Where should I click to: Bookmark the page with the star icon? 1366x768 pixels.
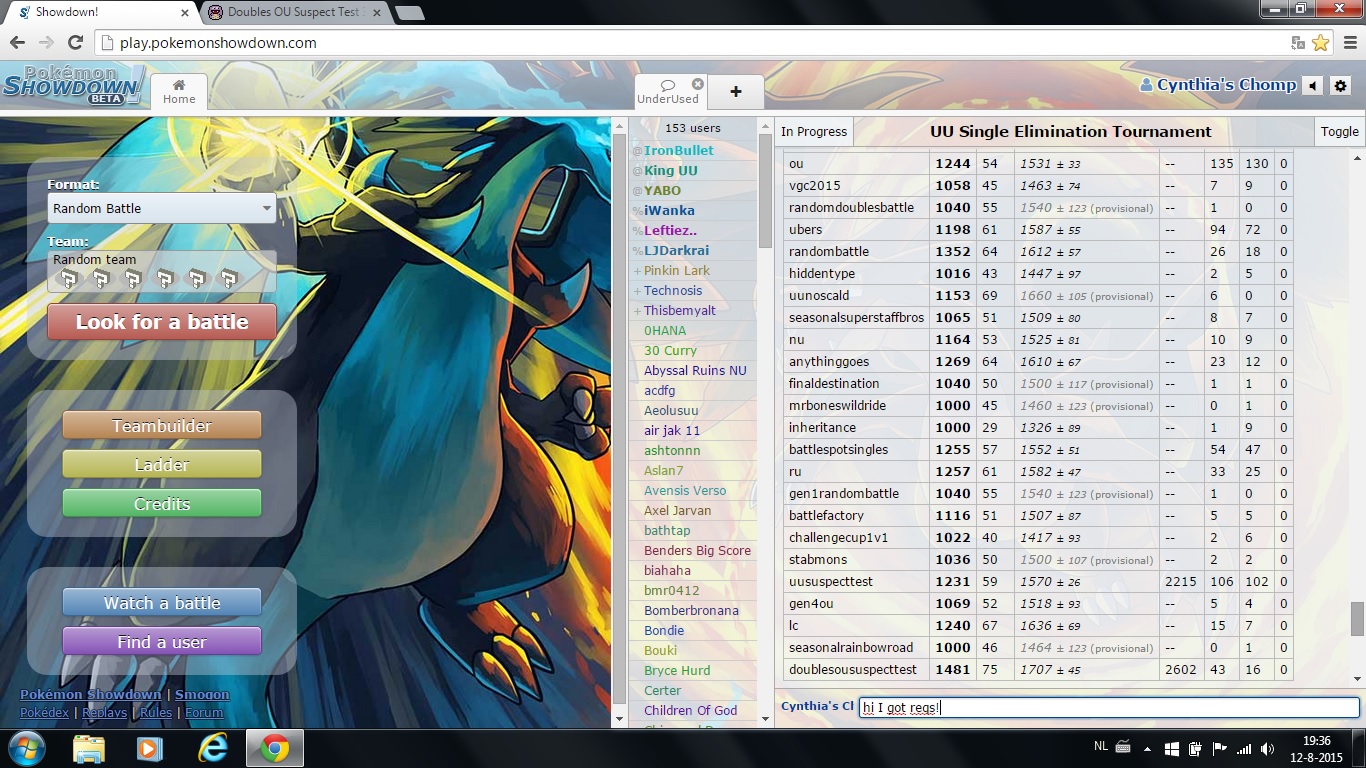tap(1320, 43)
